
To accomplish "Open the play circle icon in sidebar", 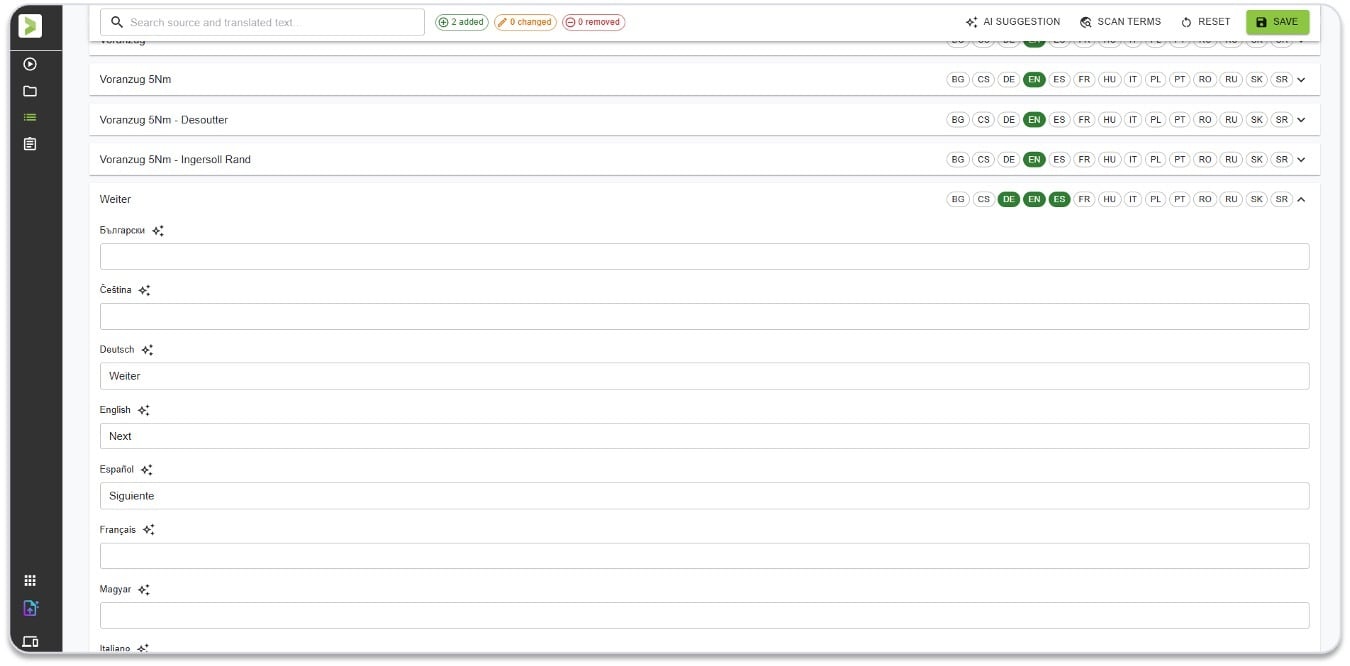I will click(x=30, y=64).
